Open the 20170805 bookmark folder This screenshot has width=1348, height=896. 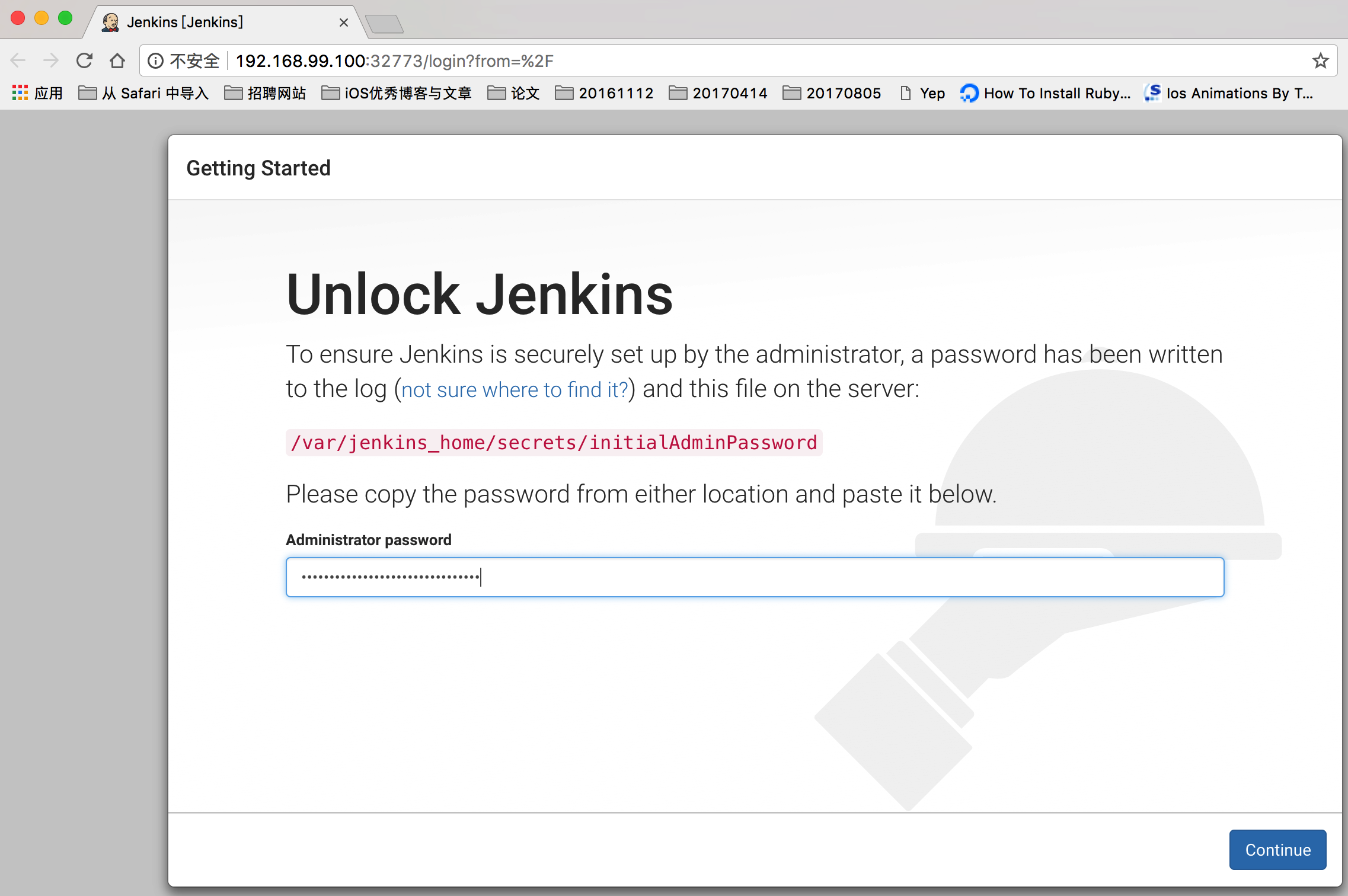click(832, 93)
